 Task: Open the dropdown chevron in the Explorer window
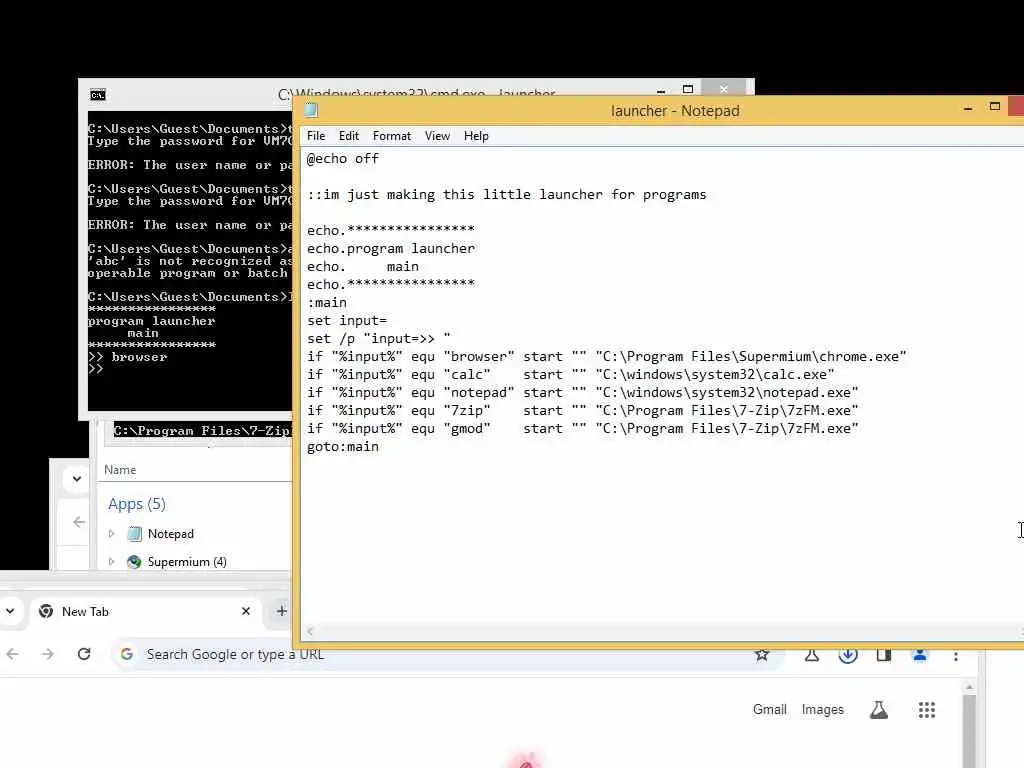(x=77, y=479)
